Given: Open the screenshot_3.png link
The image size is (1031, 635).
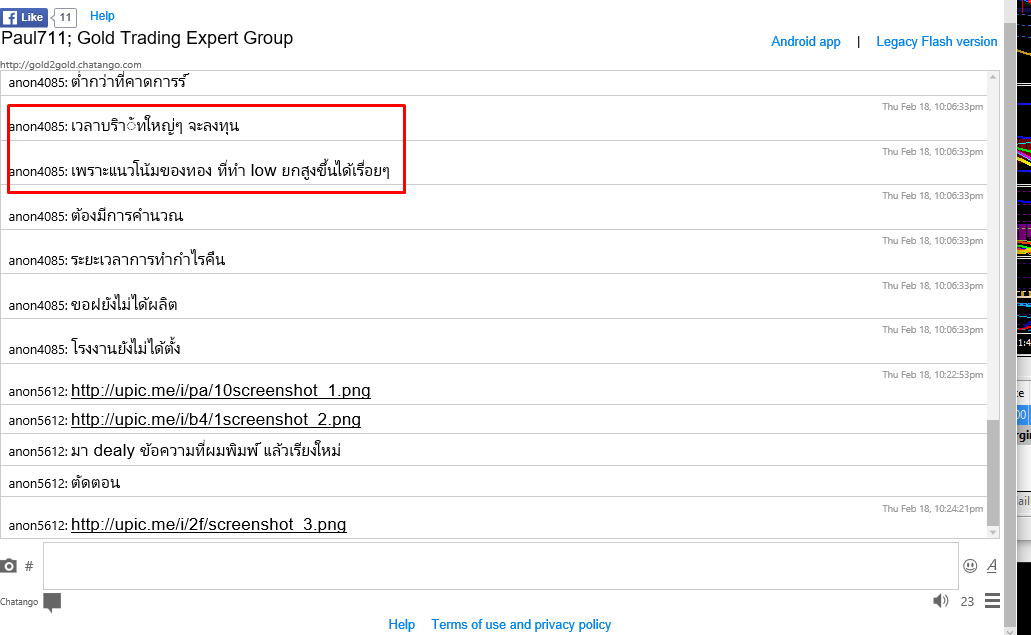Looking at the screenshot, I should [x=209, y=525].
